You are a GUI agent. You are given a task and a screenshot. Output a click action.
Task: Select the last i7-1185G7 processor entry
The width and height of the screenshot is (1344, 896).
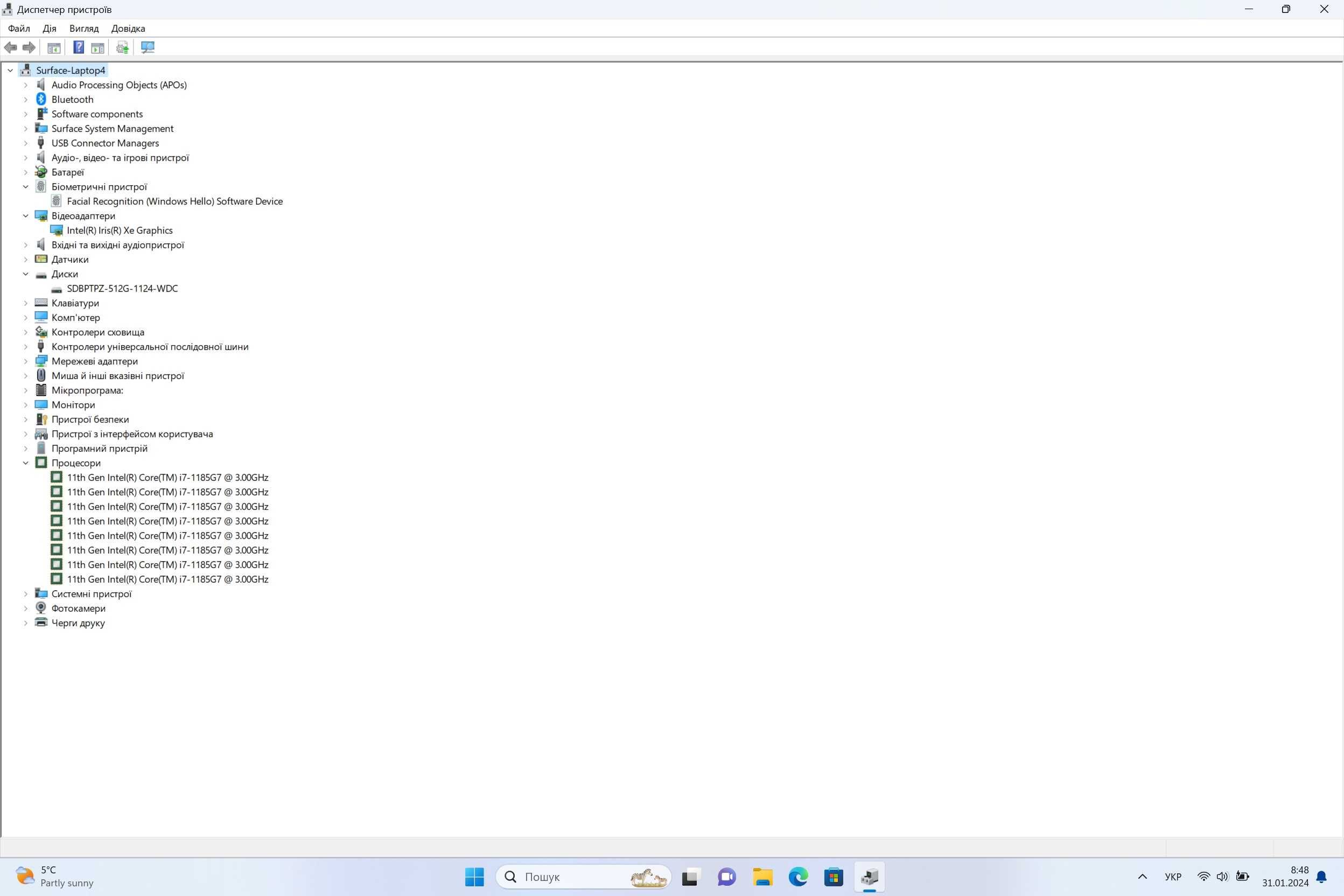coord(167,579)
